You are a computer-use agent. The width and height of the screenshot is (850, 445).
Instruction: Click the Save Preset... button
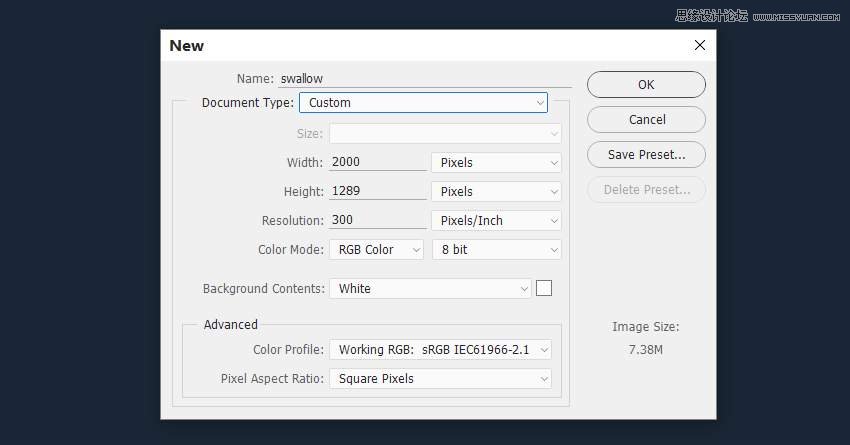click(x=646, y=154)
